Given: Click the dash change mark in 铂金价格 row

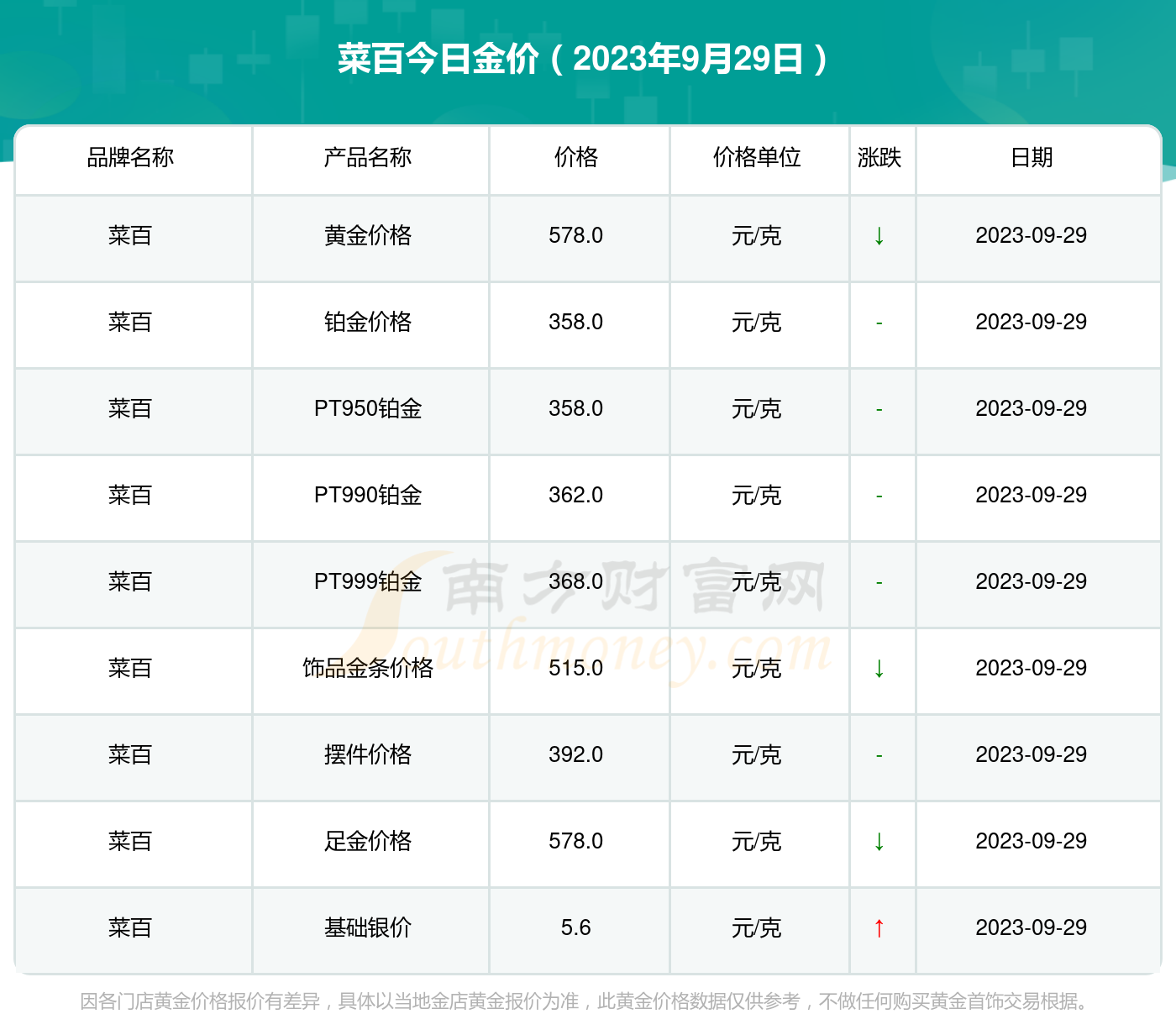Looking at the screenshot, I should pos(879,323).
